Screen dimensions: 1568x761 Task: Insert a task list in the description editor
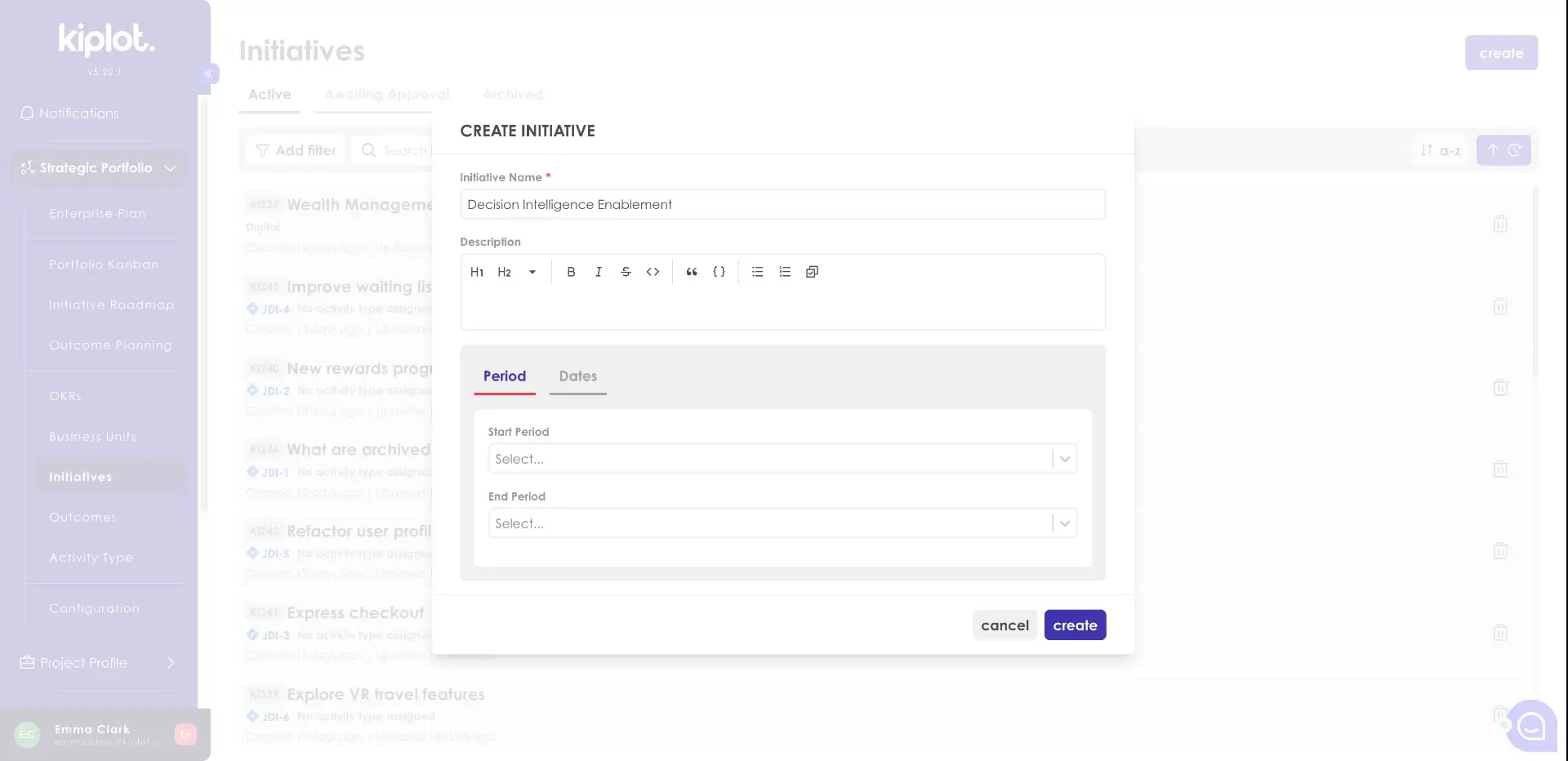pos(811,272)
